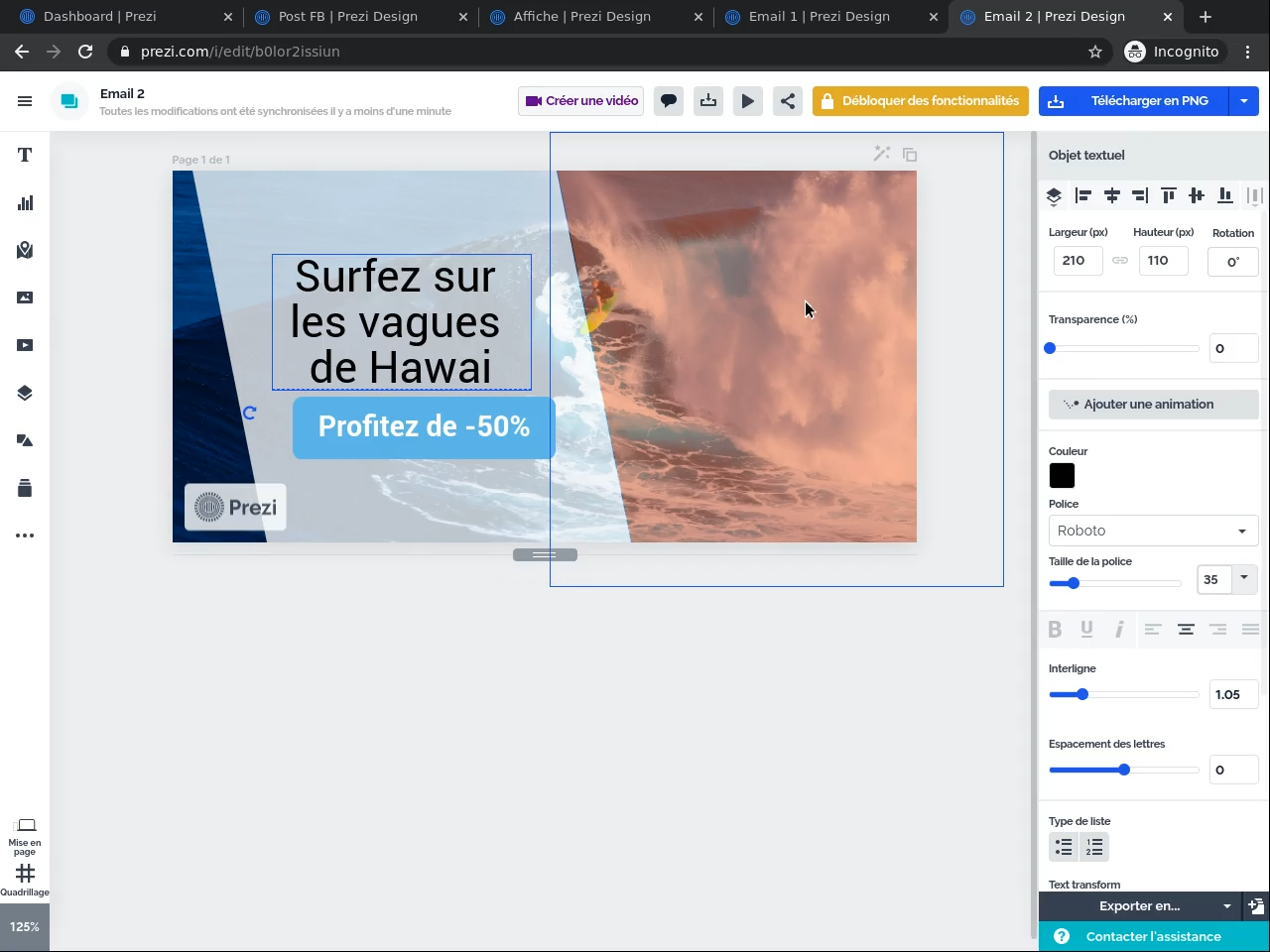Viewport: 1270px width, 952px height.
Task: Click the Prezi Design logo icon
Action: [69, 101]
